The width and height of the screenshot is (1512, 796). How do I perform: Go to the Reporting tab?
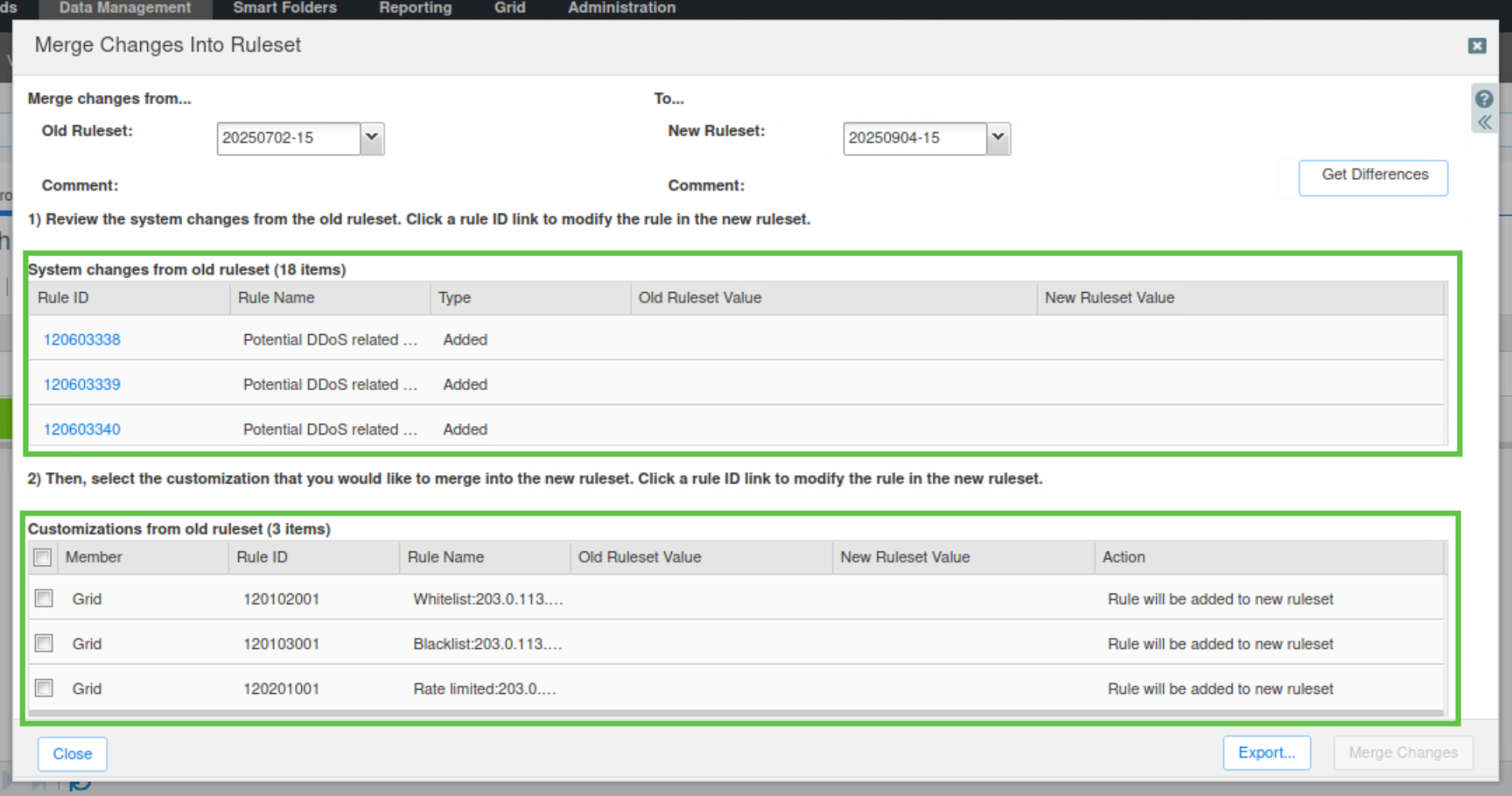point(415,8)
